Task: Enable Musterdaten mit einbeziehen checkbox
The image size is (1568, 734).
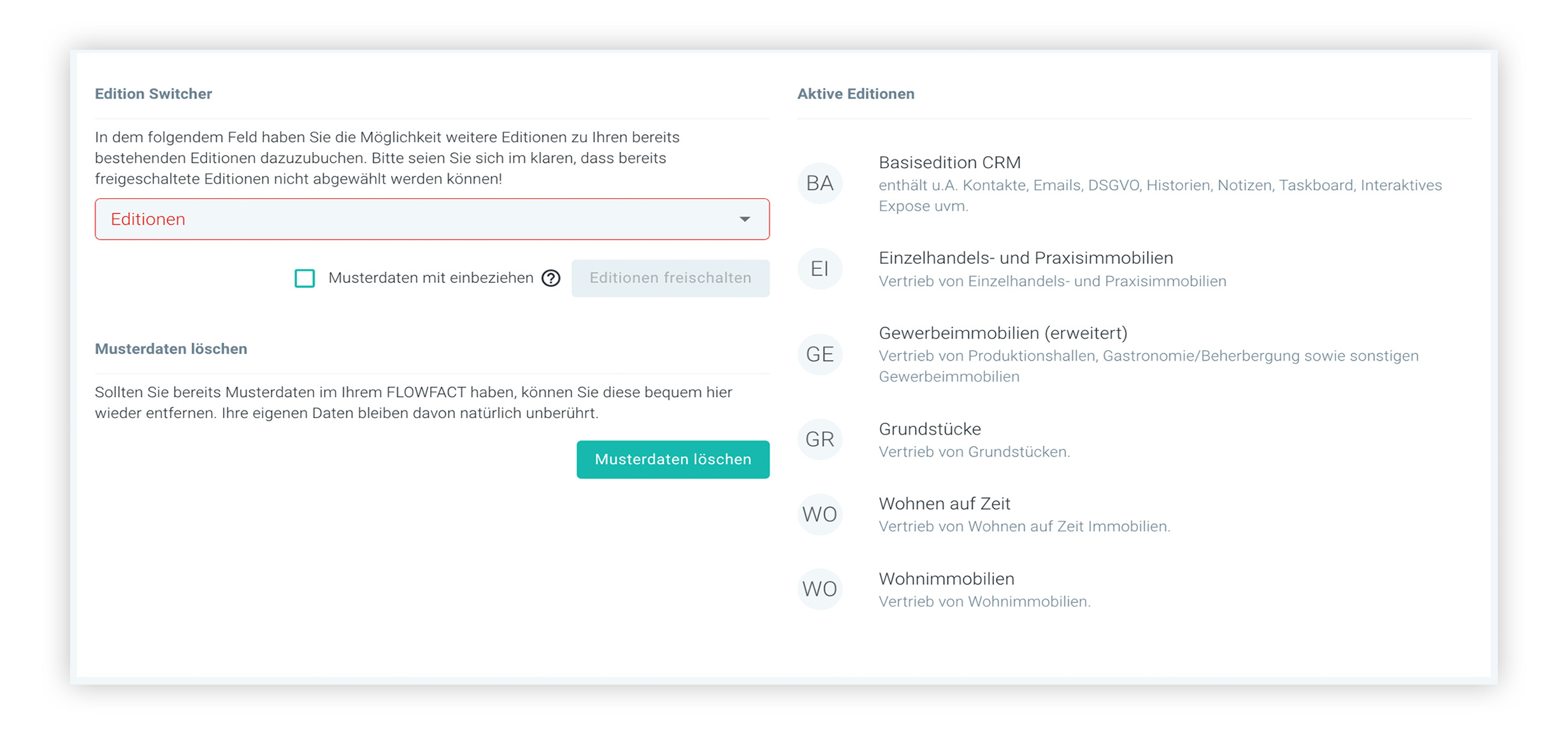Action: pyautogui.click(x=305, y=278)
